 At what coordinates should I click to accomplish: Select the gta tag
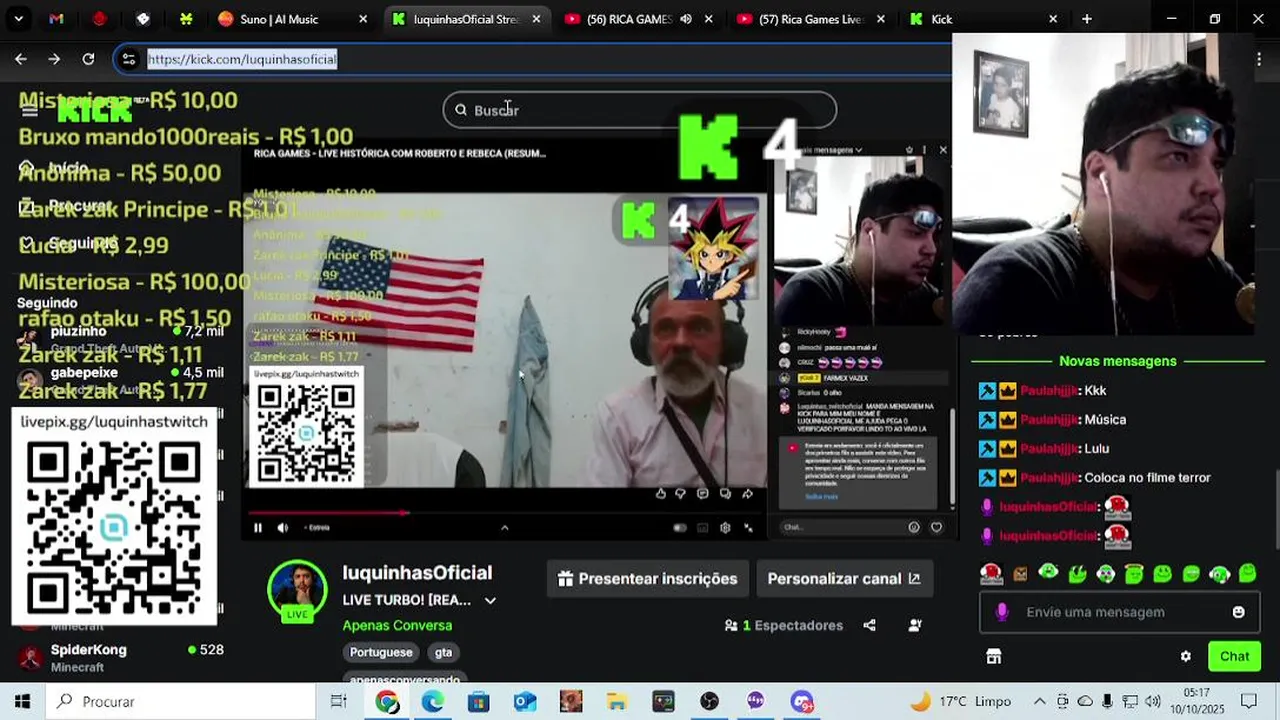point(444,652)
